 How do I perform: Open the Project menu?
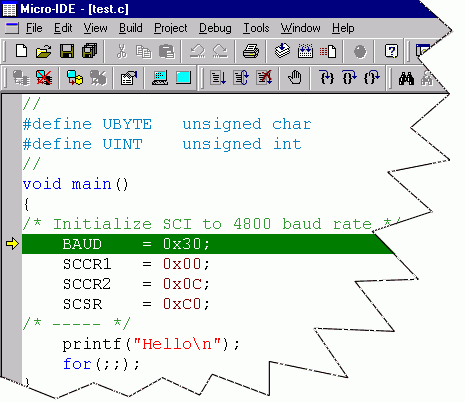click(x=171, y=28)
